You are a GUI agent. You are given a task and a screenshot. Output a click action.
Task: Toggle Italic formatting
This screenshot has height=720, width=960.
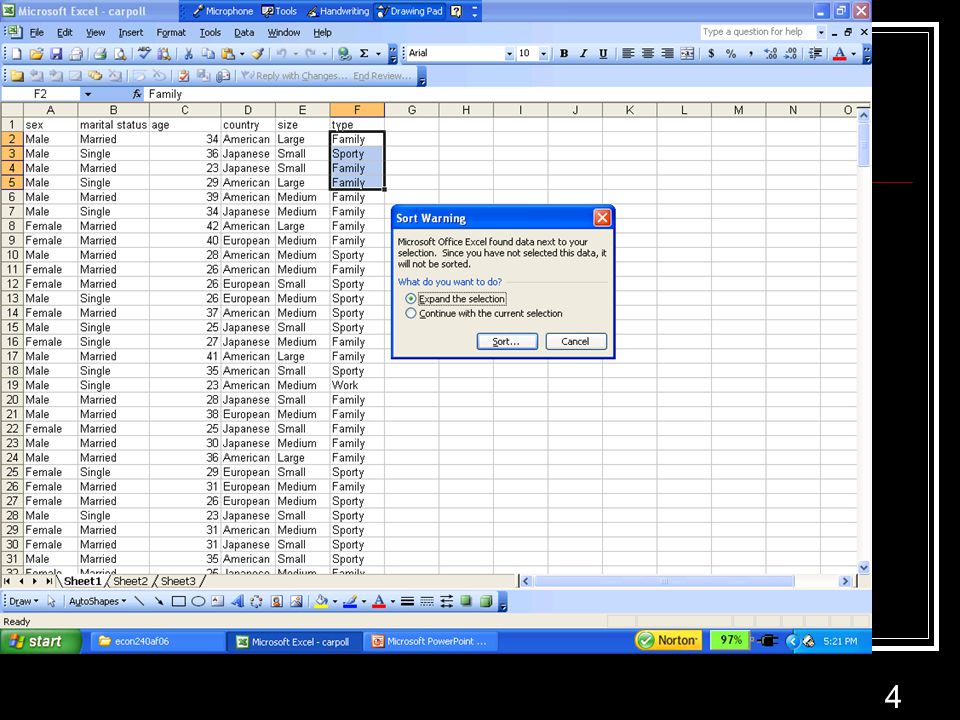click(x=583, y=54)
